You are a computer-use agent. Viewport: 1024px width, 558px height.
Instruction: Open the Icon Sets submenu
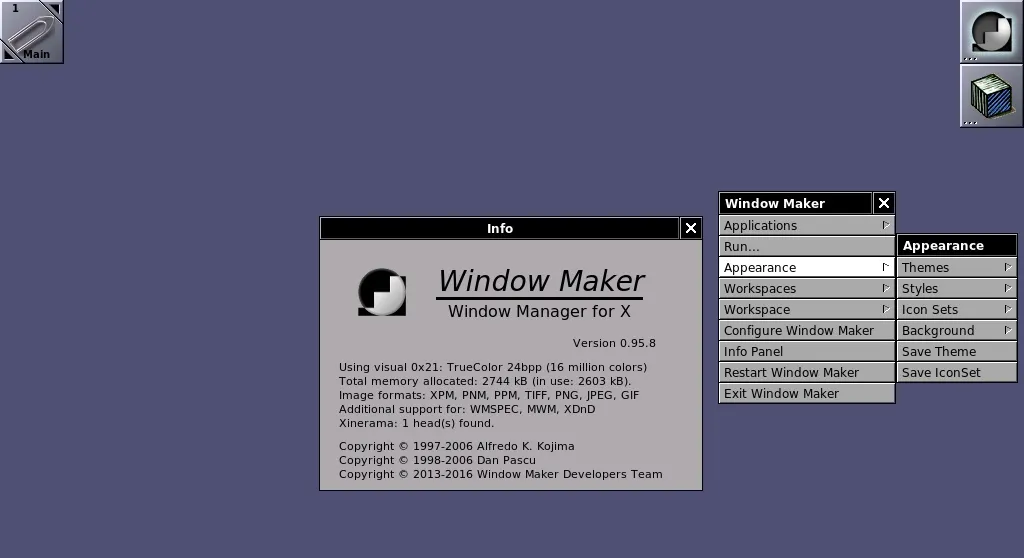(x=957, y=309)
